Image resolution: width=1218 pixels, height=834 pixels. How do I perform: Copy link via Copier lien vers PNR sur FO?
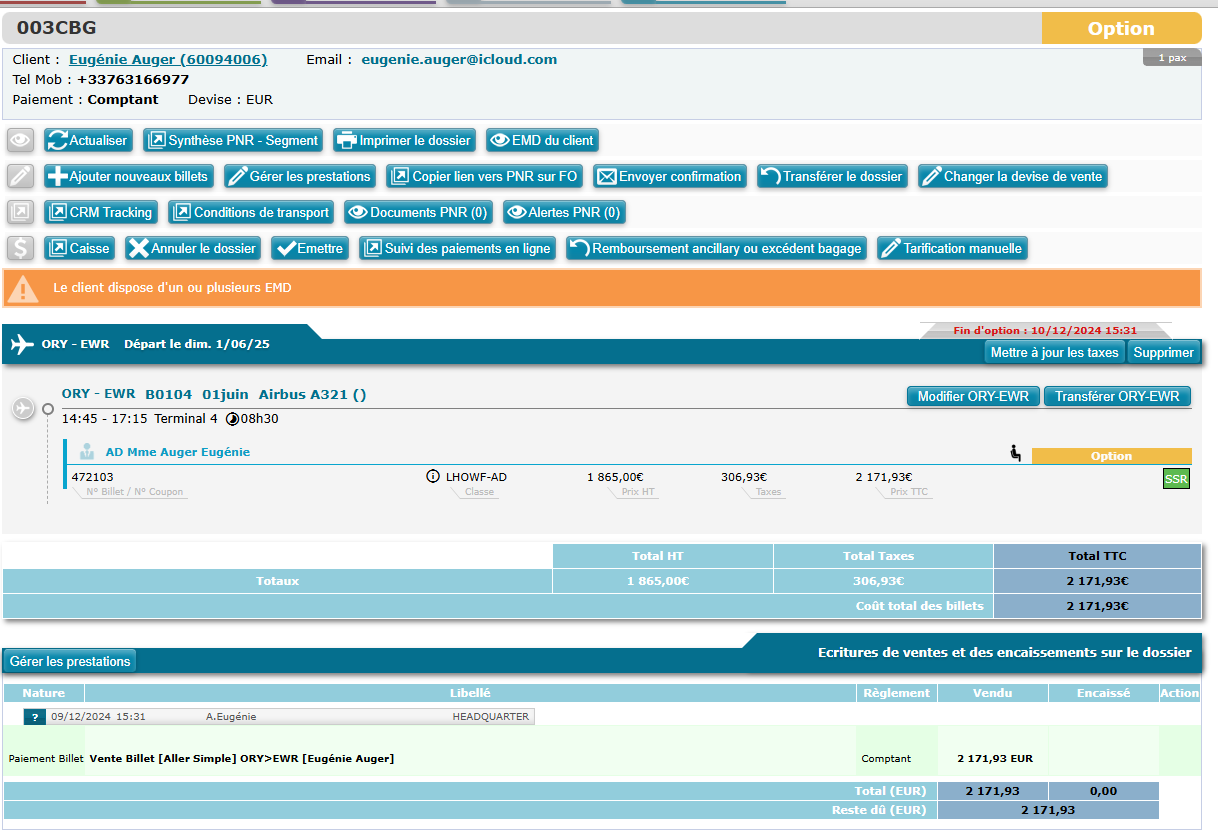484,177
